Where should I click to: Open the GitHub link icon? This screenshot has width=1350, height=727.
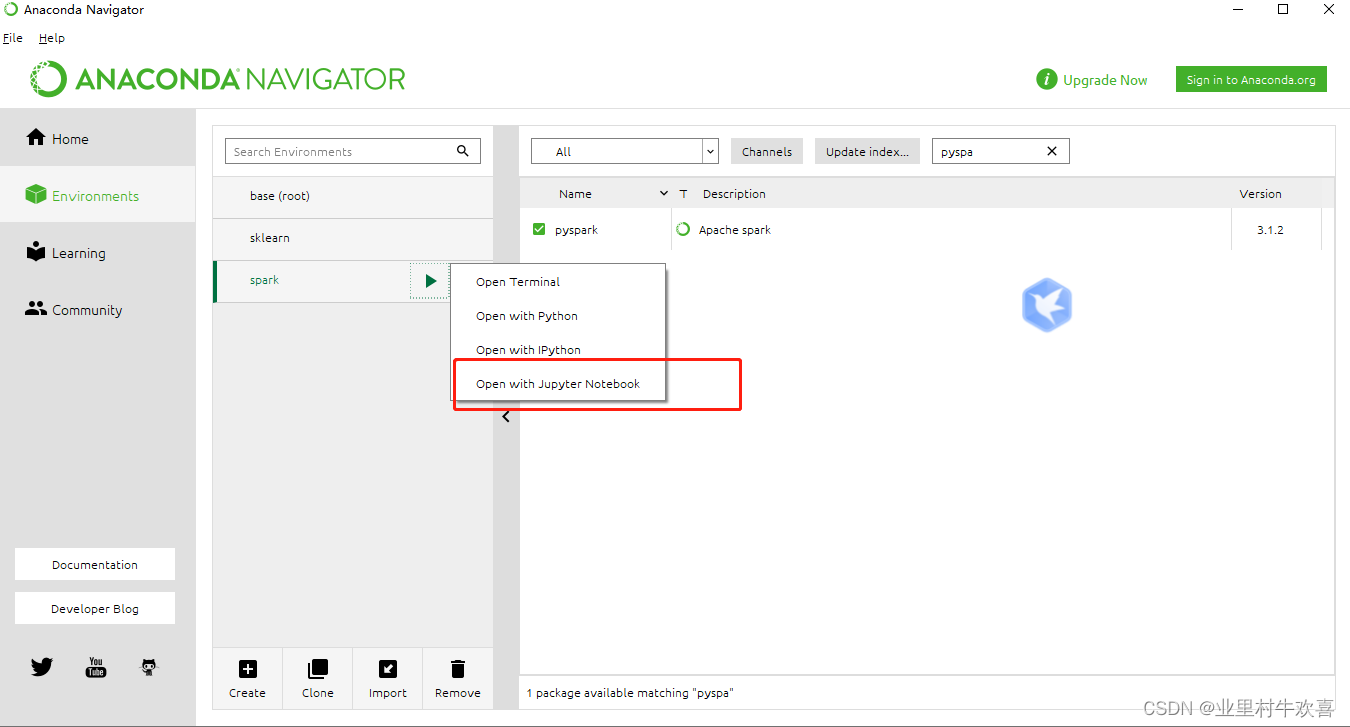click(x=149, y=667)
